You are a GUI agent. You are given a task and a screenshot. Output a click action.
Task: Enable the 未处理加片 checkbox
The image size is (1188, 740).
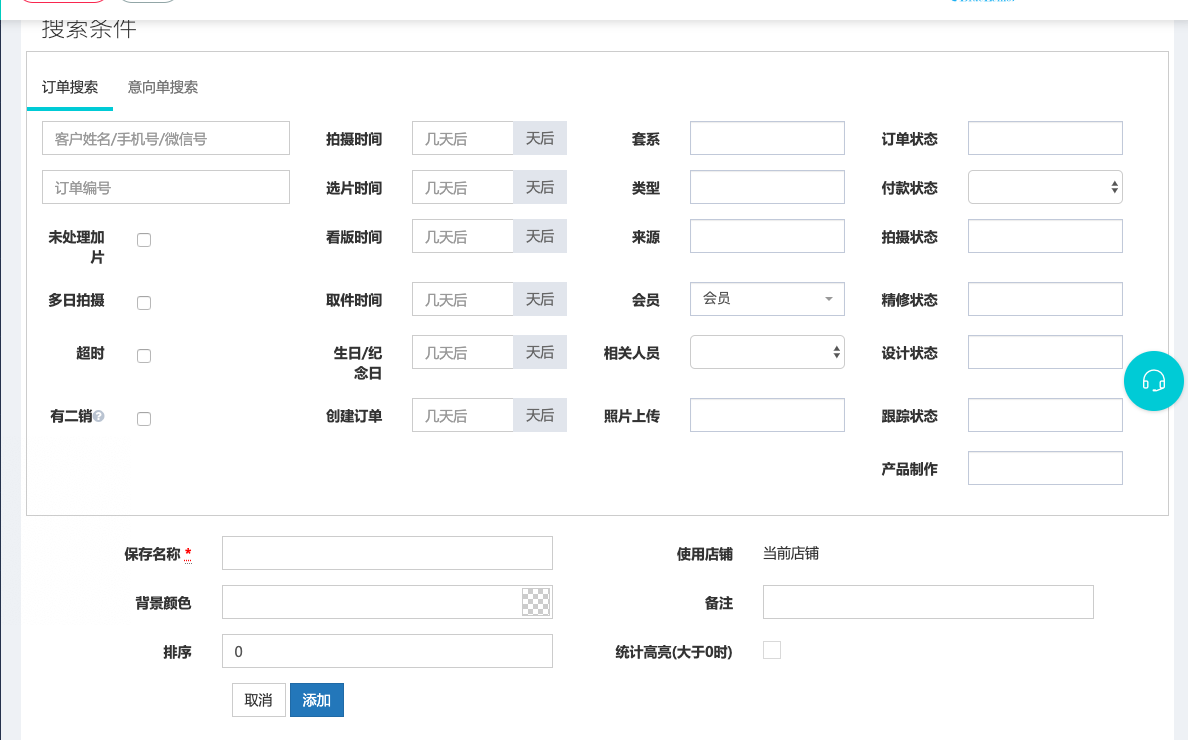tap(144, 240)
